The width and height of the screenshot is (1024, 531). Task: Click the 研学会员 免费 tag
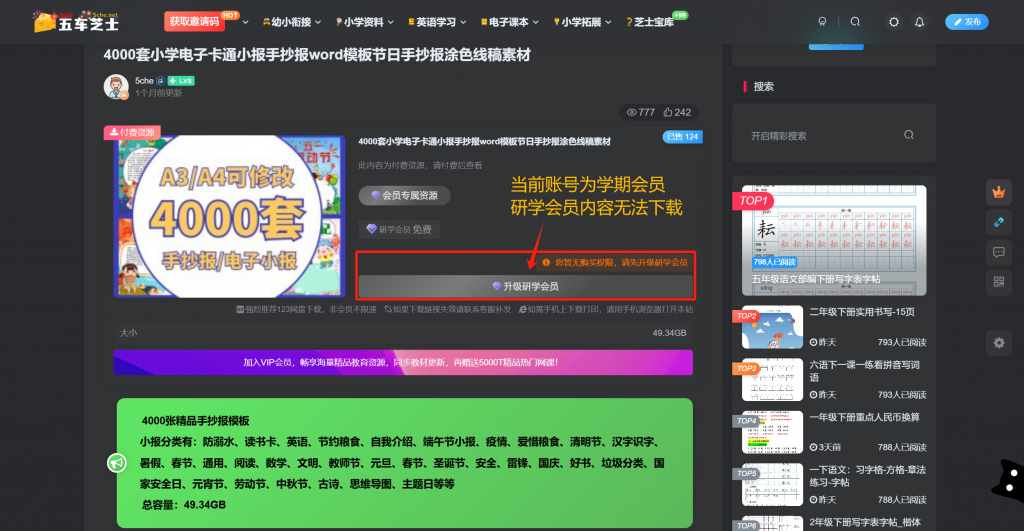399,229
